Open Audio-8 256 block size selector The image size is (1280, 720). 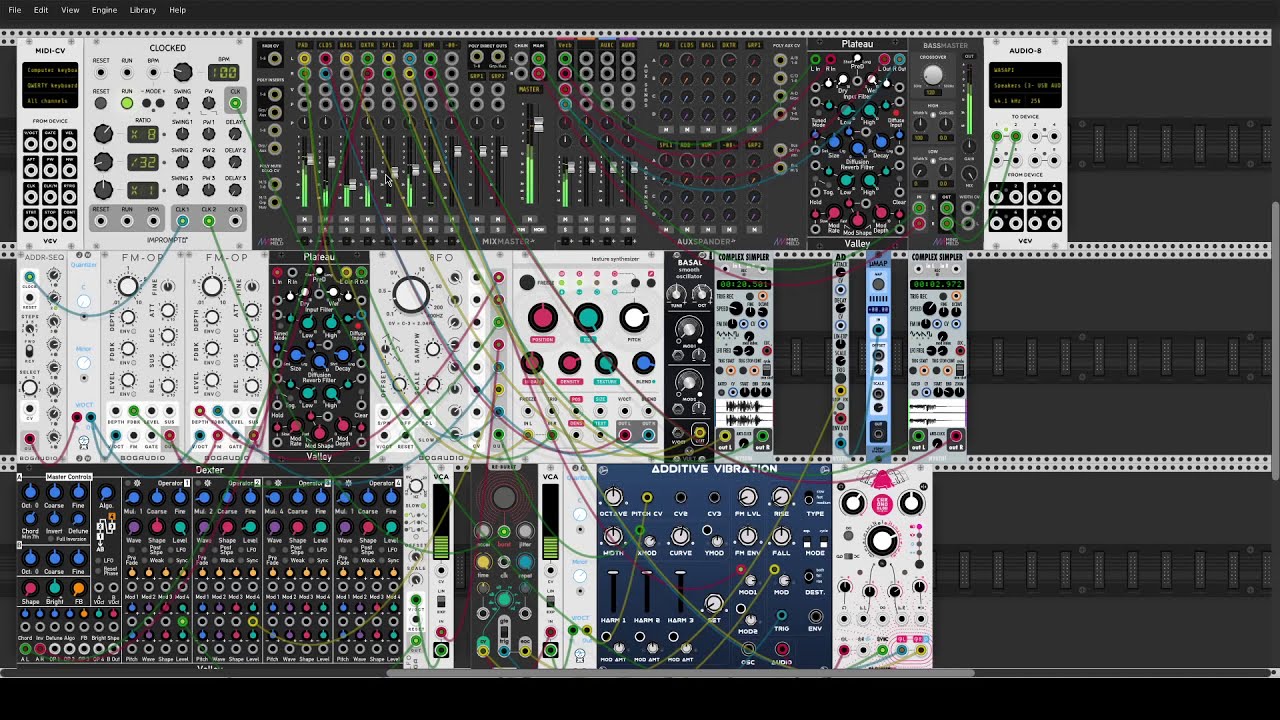1042,101
